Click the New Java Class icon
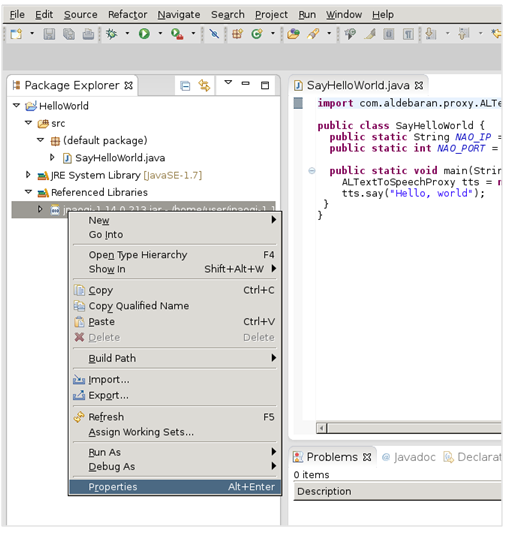The height and width of the screenshot is (539, 505). pos(256,34)
